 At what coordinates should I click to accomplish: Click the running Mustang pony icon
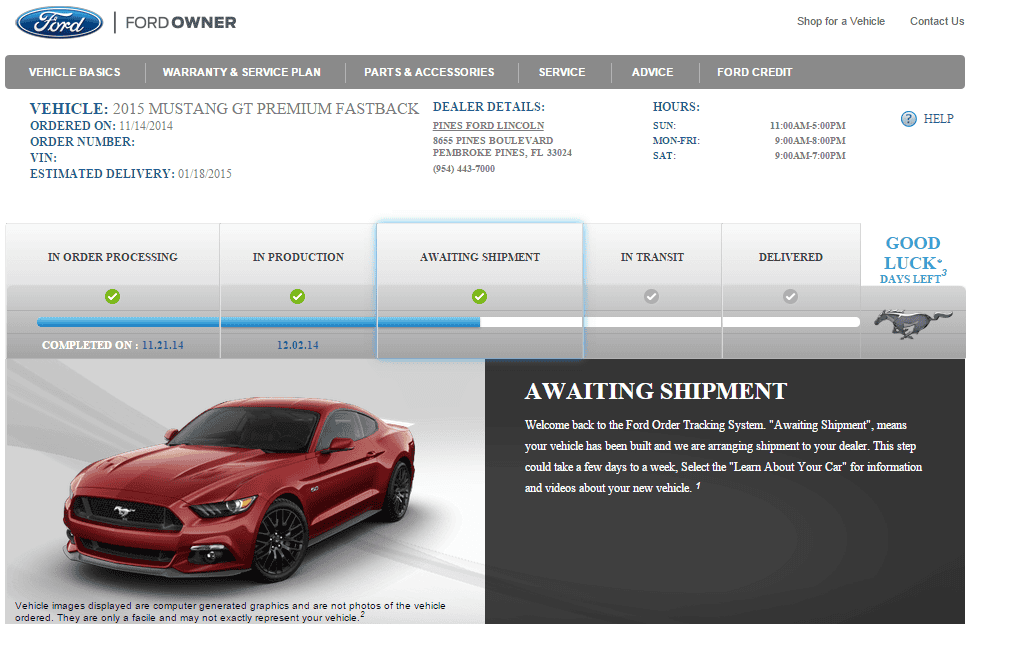(x=913, y=323)
